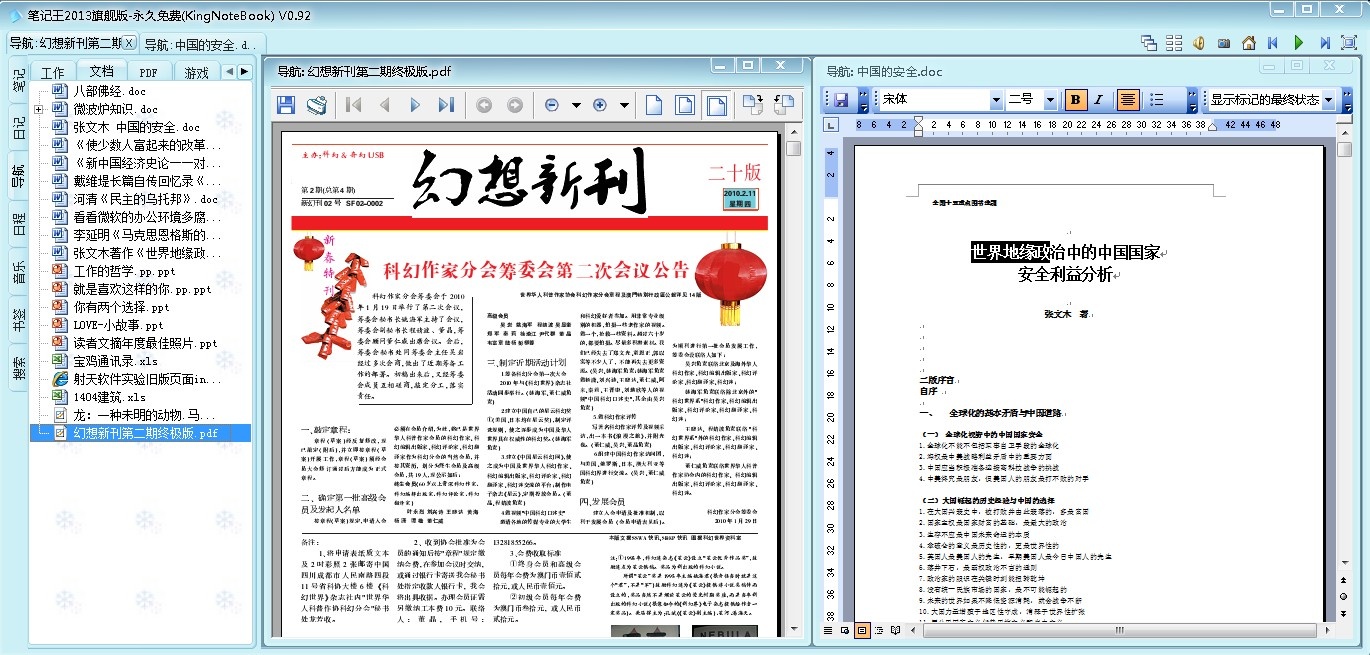The image size is (1370, 655).
Task: Zoom out of the PDF page
Action: point(552,105)
